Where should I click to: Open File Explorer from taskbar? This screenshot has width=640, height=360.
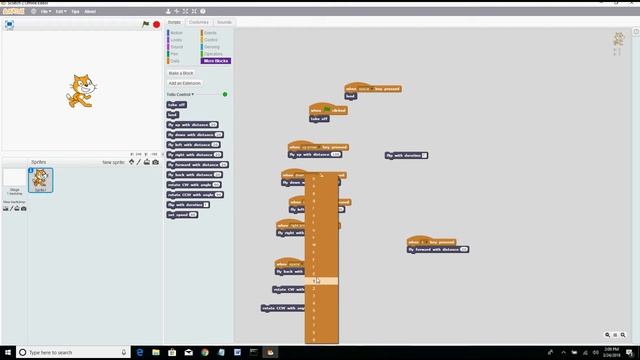pyautogui.click(x=156, y=352)
